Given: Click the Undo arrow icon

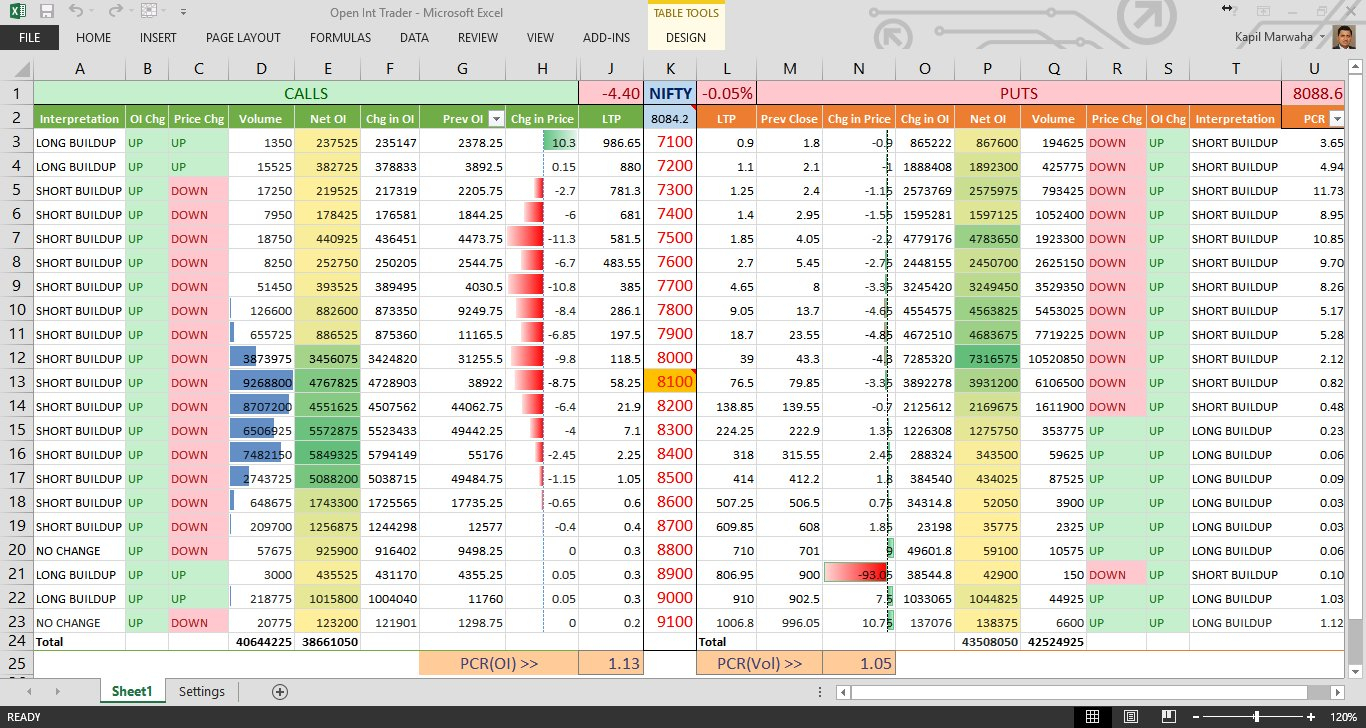Looking at the screenshot, I should coord(77,12).
